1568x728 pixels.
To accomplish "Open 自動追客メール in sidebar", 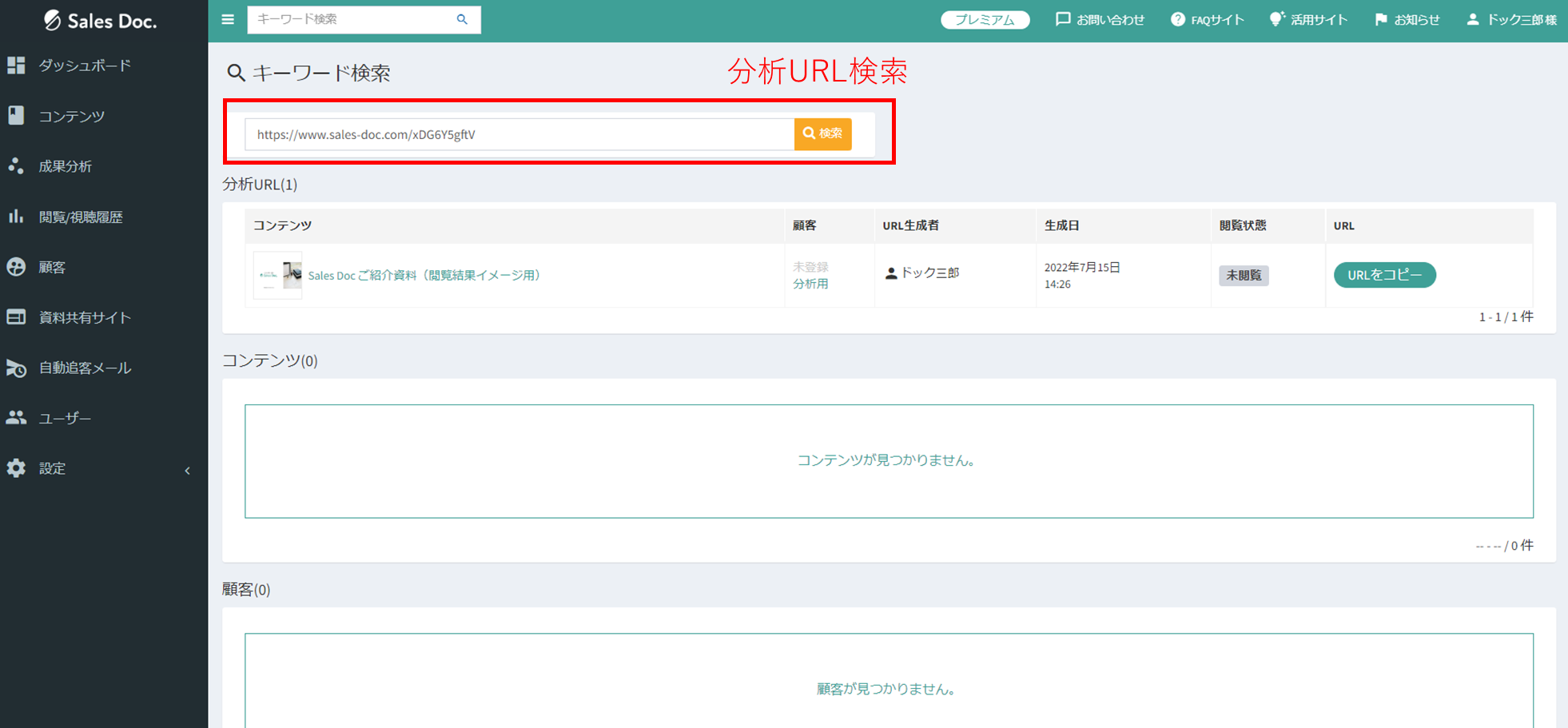I will coord(84,368).
